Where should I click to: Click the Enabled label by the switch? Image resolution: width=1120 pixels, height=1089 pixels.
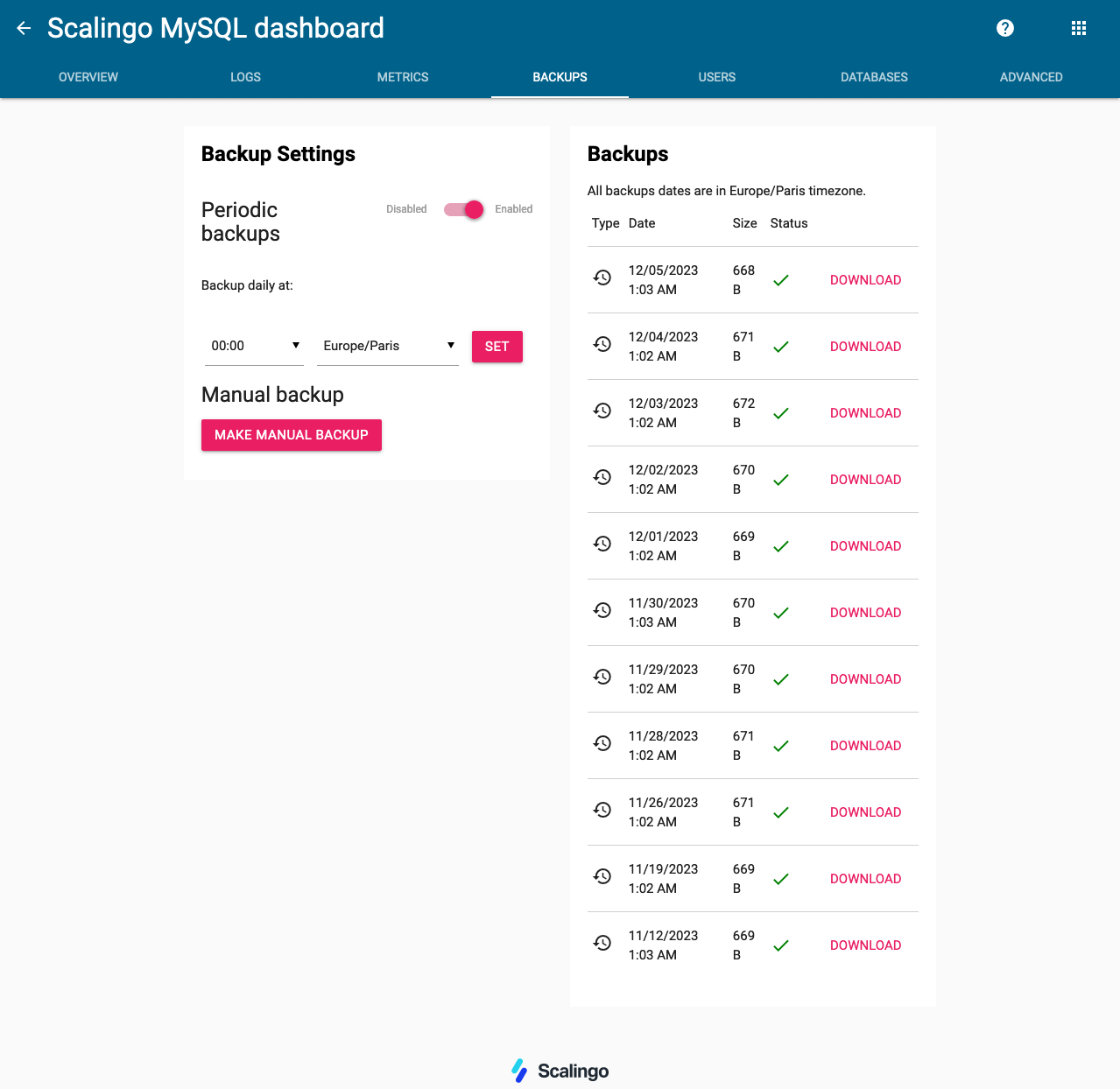pos(513,209)
